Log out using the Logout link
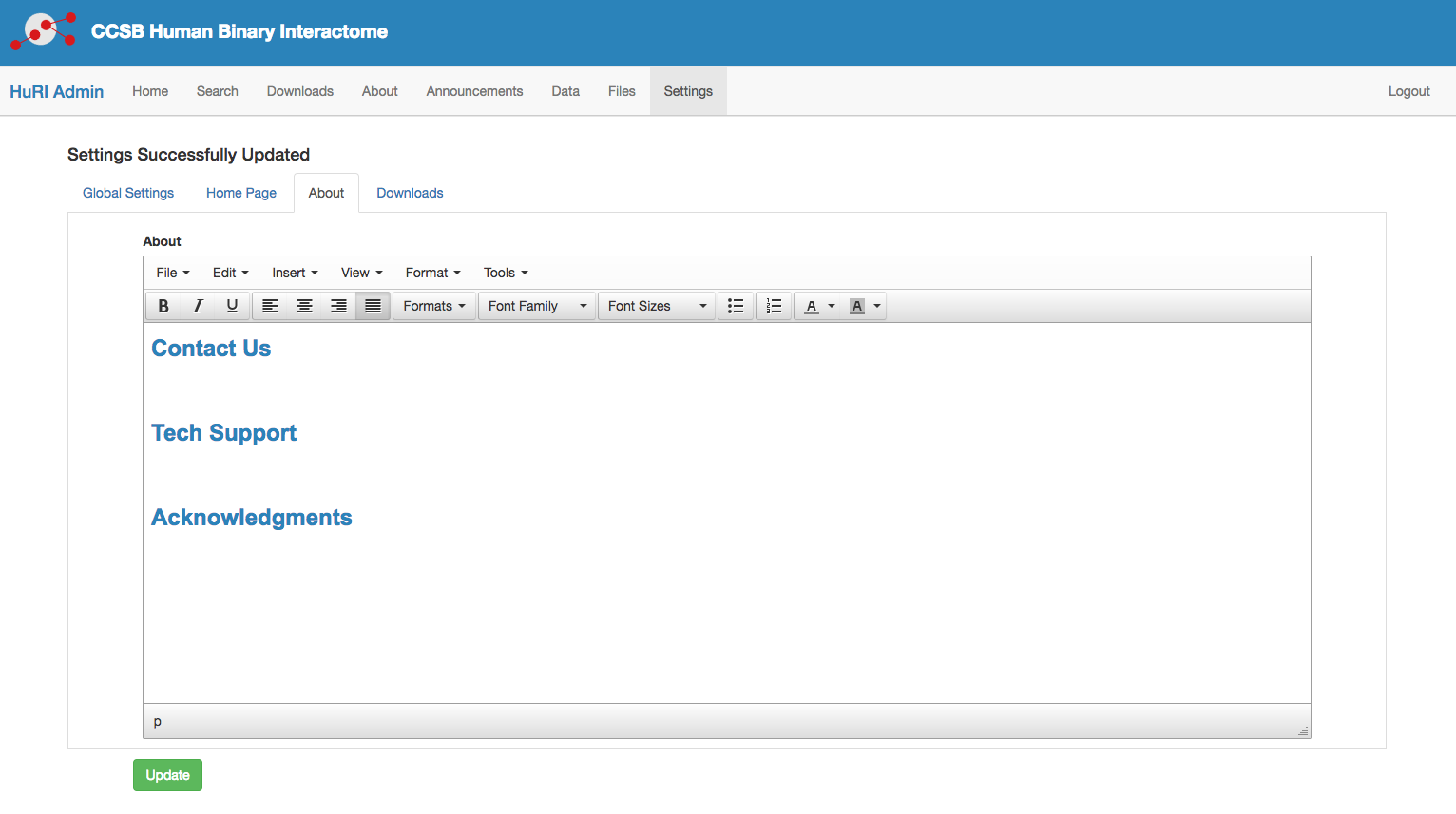This screenshot has height=814, width=1456. 1408,91
